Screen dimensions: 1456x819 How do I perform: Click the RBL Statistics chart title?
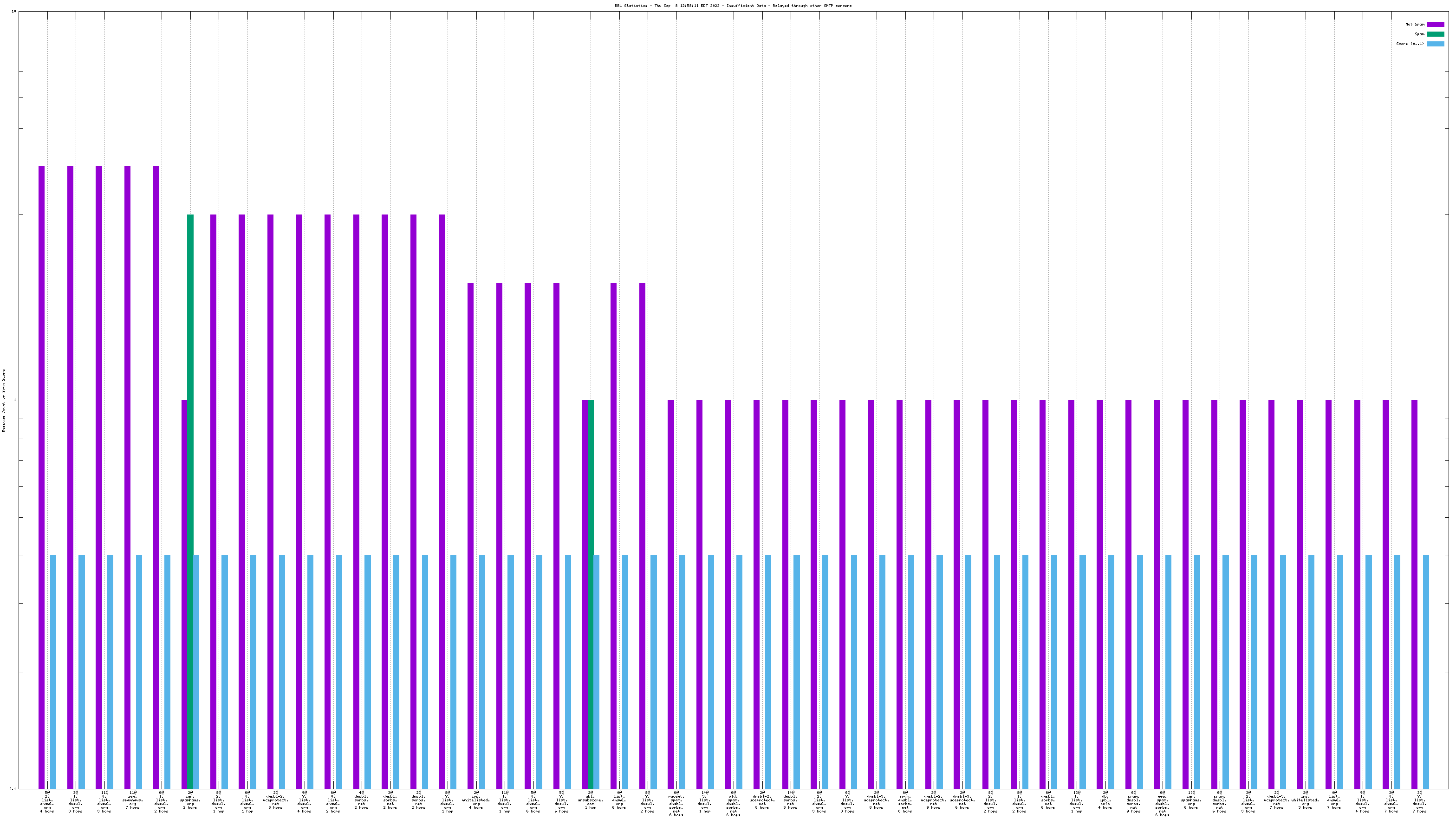point(733,6)
